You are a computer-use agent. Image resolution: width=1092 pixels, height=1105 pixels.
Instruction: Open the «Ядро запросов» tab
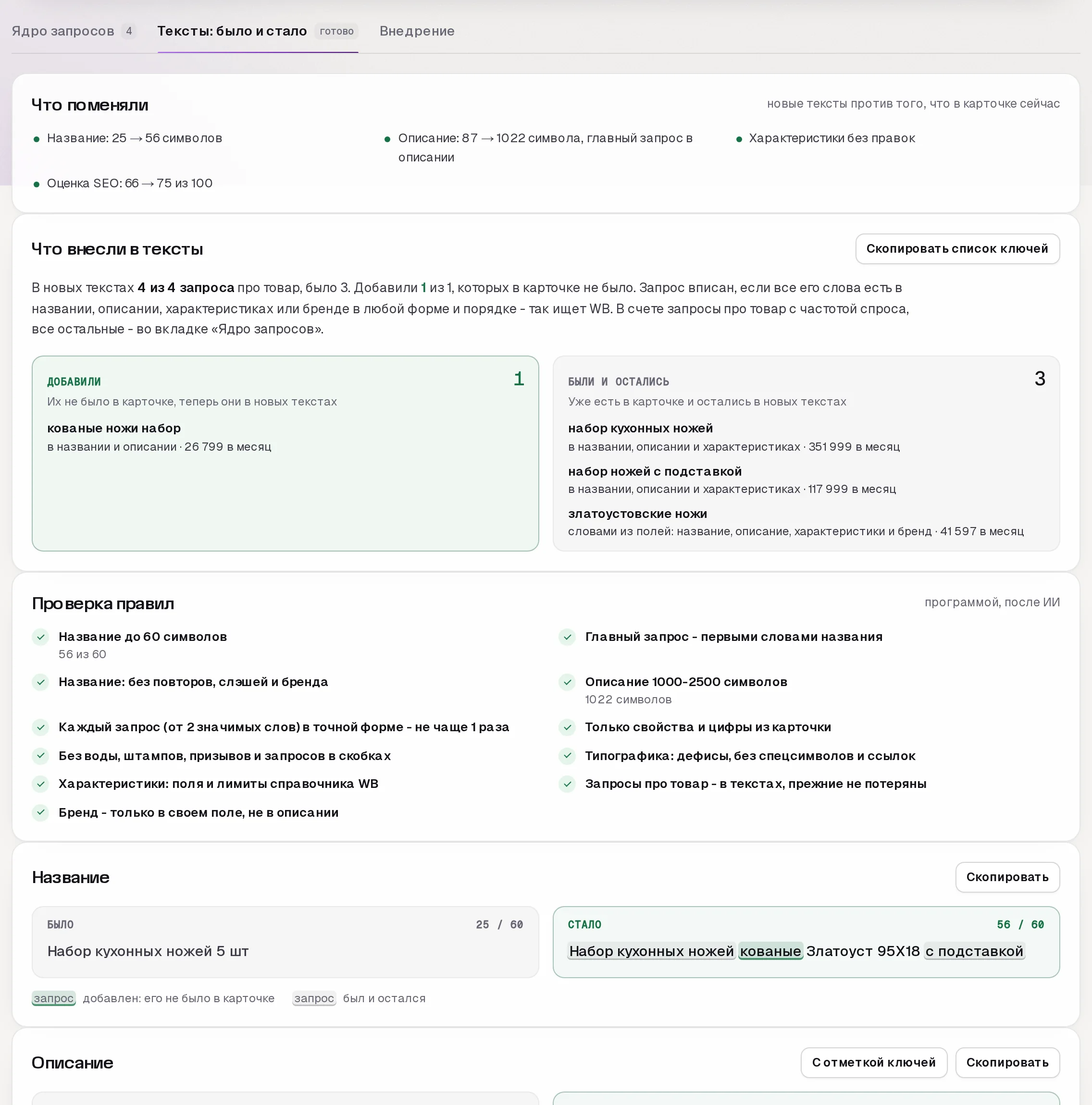click(x=74, y=31)
